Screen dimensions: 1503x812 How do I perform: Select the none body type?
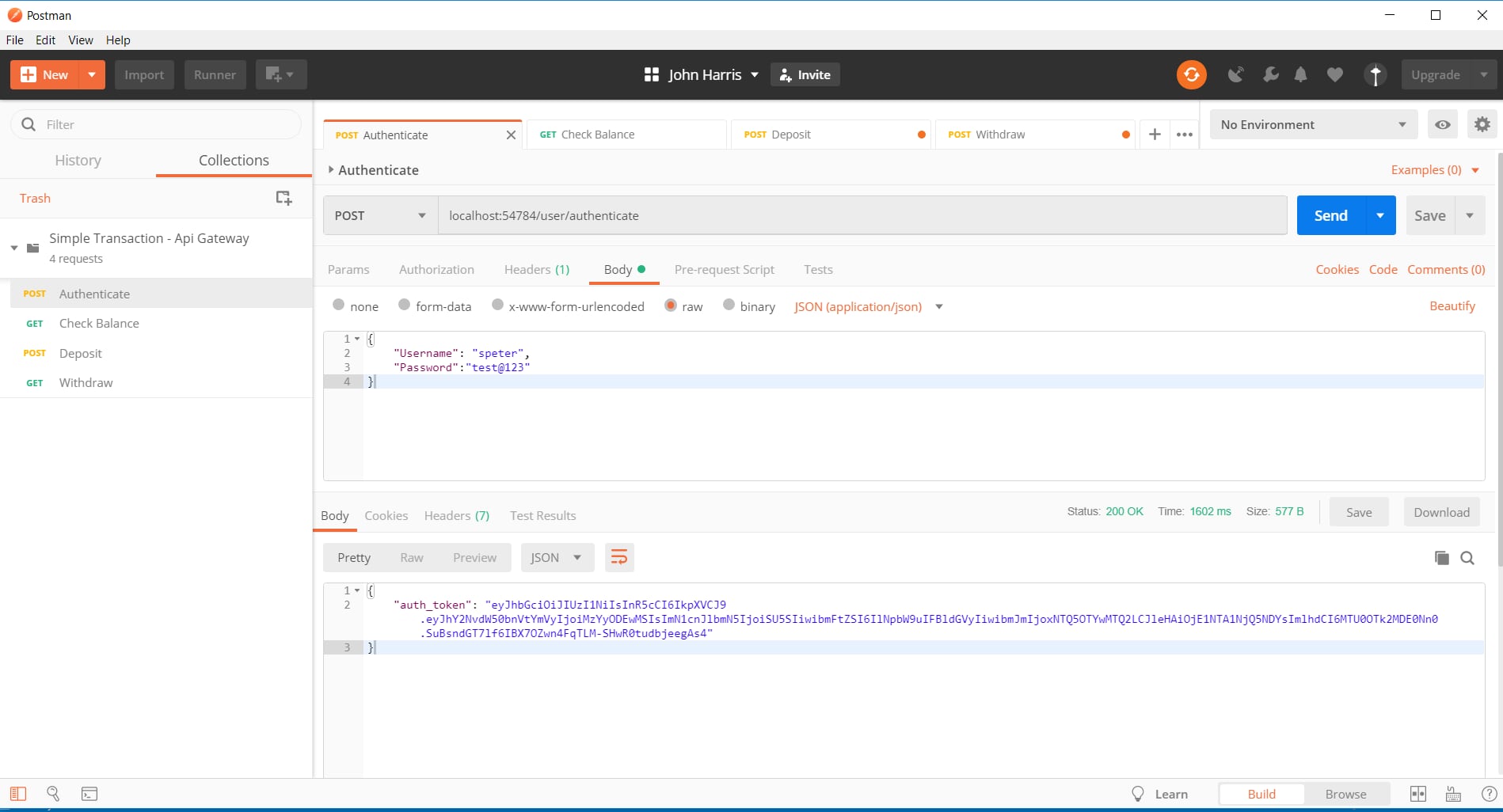click(339, 305)
